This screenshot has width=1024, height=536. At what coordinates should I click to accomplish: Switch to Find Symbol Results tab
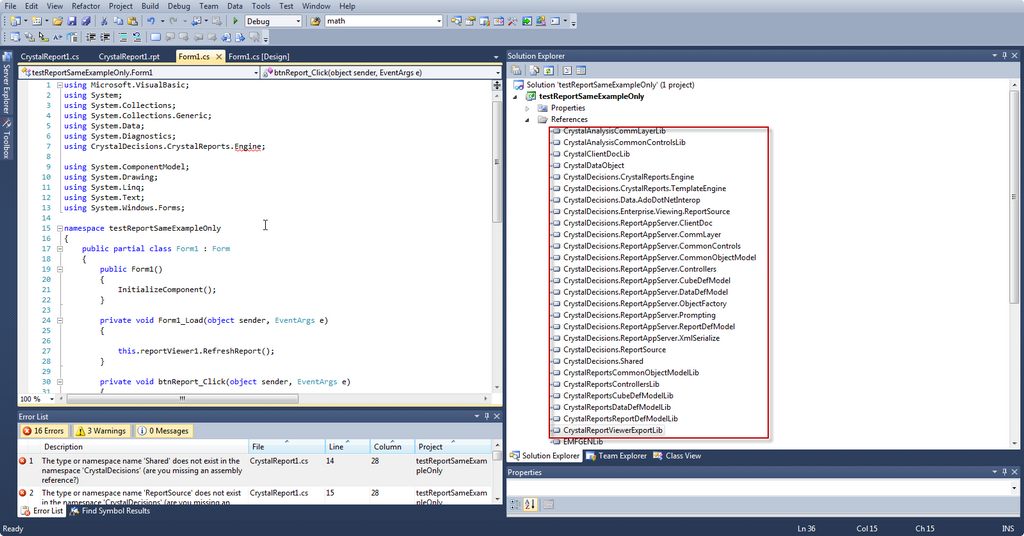pyautogui.click(x=110, y=511)
